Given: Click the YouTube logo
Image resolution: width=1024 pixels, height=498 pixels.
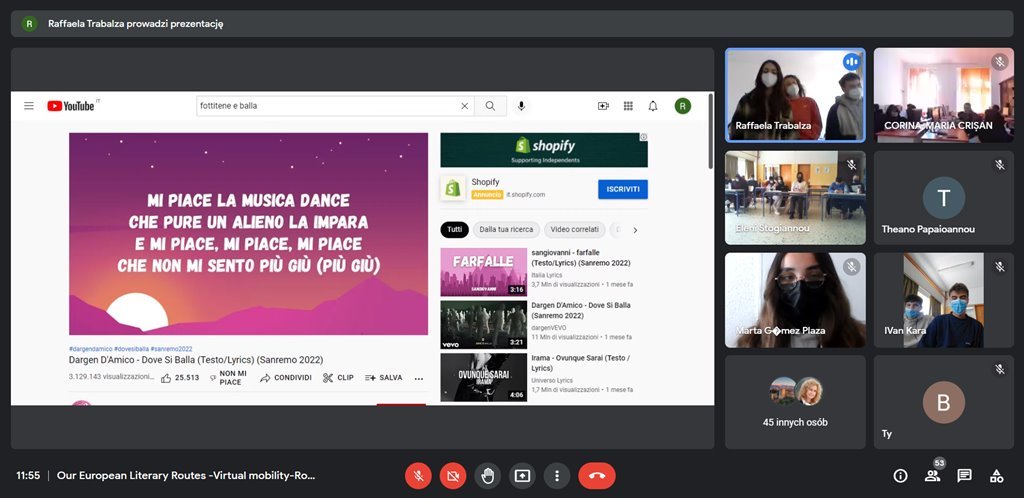Looking at the screenshot, I should 71,106.
